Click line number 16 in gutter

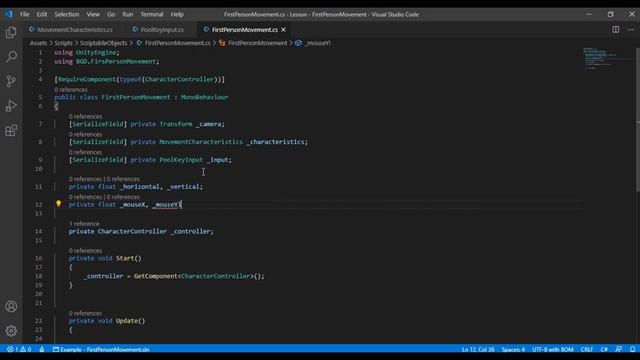(39, 258)
